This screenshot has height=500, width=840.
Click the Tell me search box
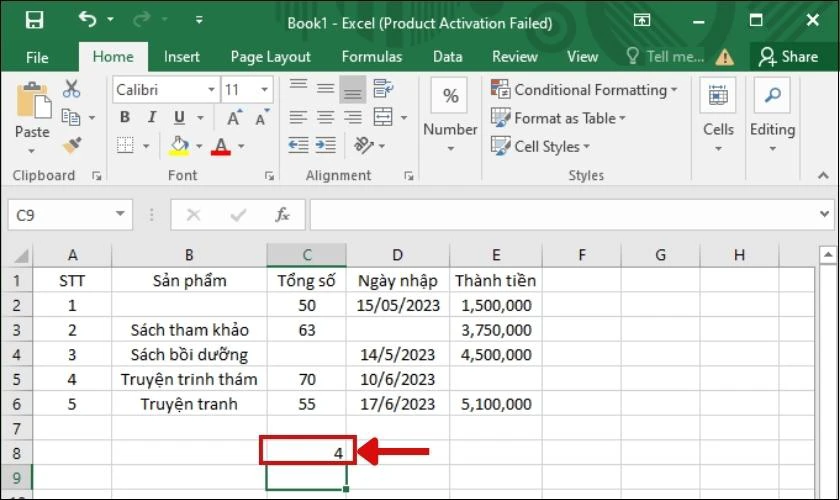[665, 57]
